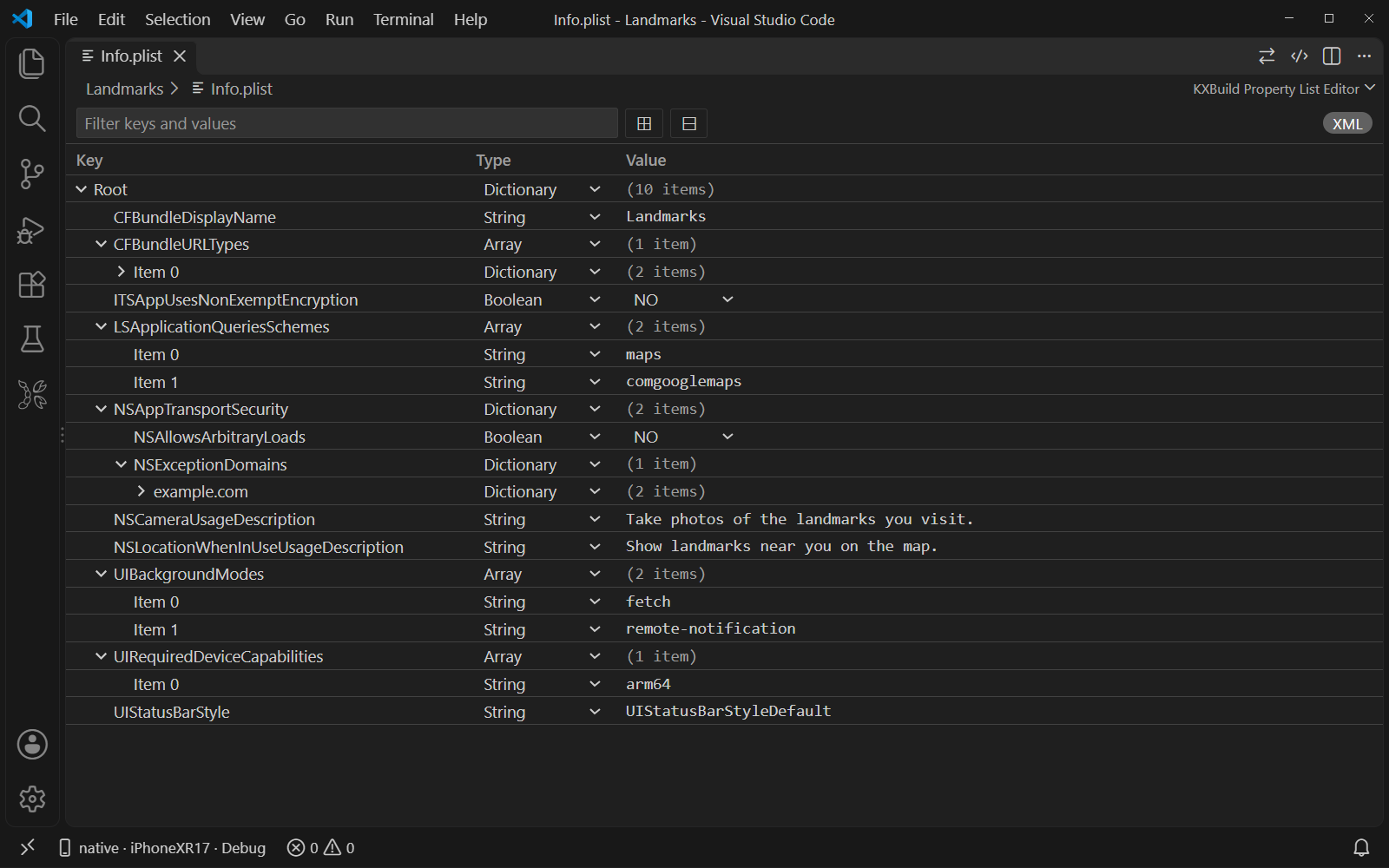
Task: Open KXBuild Property List Editor dropdown
Action: click(x=1283, y=89)
